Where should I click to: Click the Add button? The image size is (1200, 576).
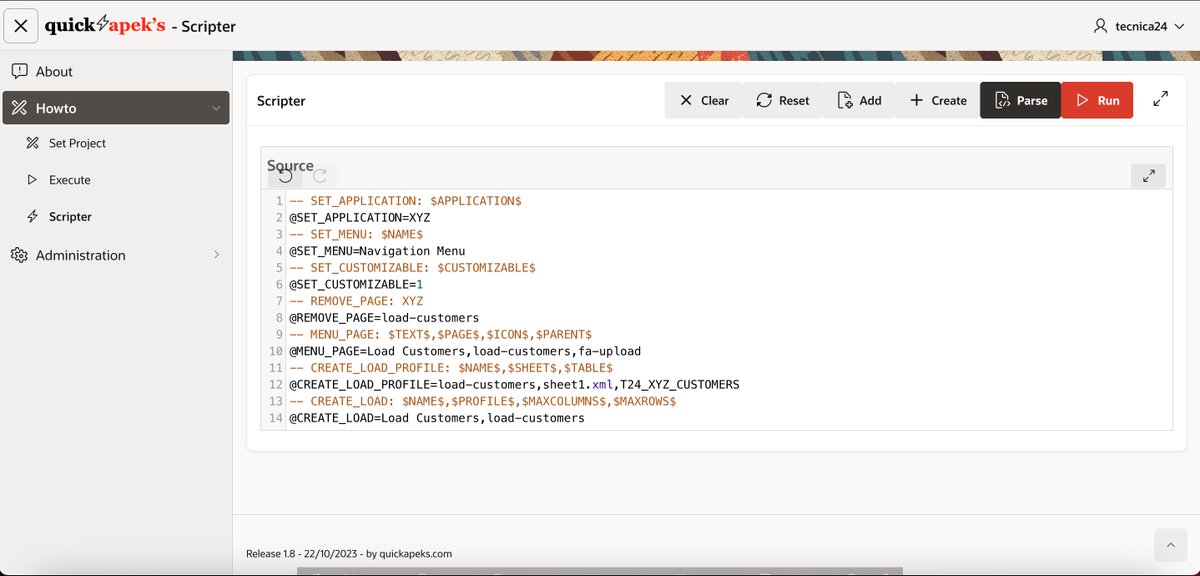[x=859, y=100]
